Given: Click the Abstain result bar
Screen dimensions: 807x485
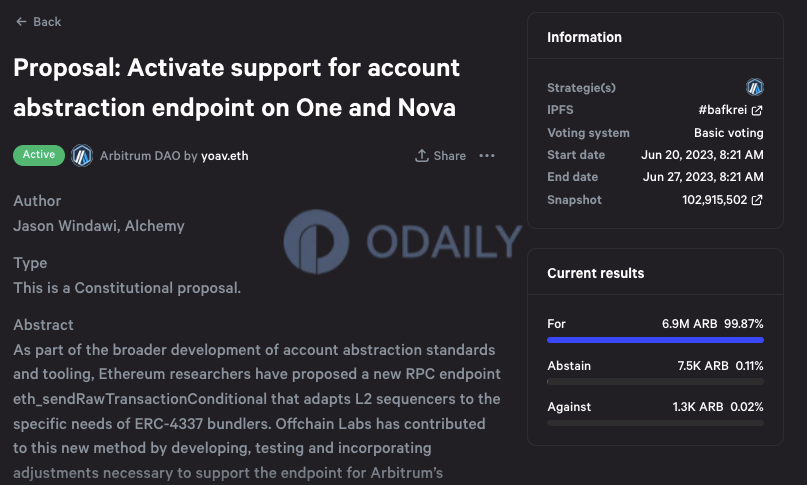Looking at the screenshot, I should [655, 382].
